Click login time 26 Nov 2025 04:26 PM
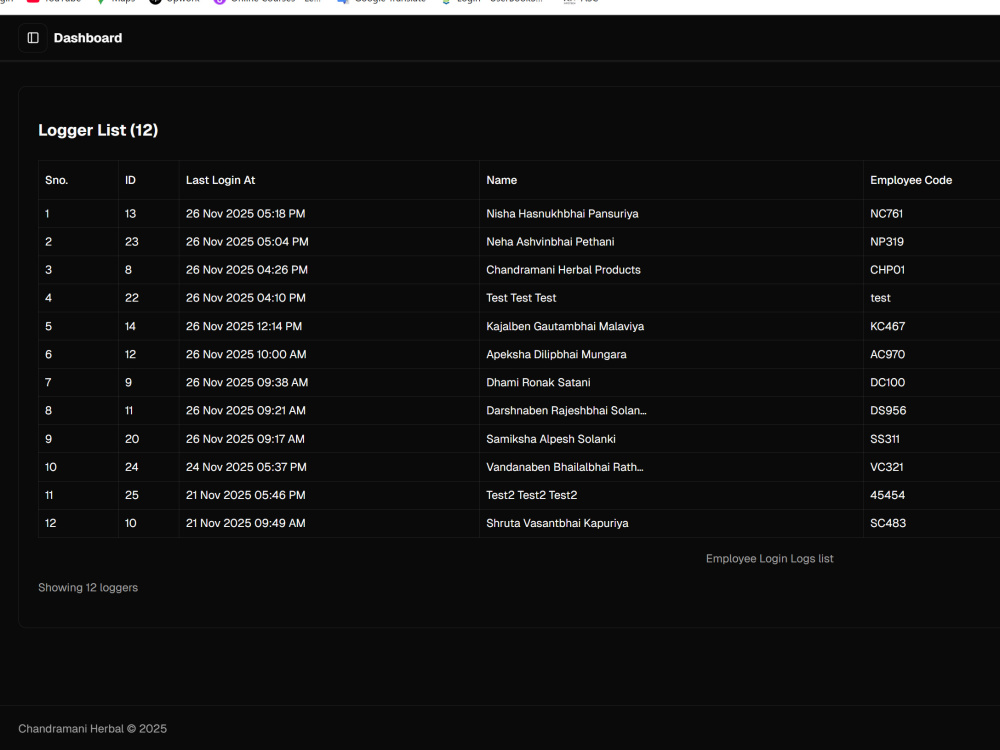This screenshot has width=1000, height=750. (246, 270)
